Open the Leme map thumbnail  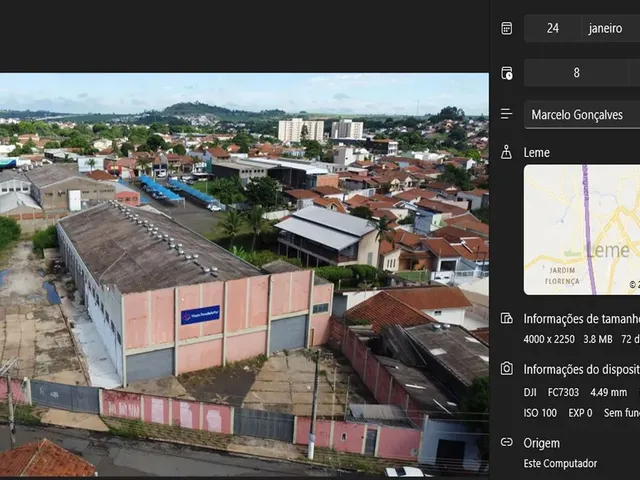582,230
